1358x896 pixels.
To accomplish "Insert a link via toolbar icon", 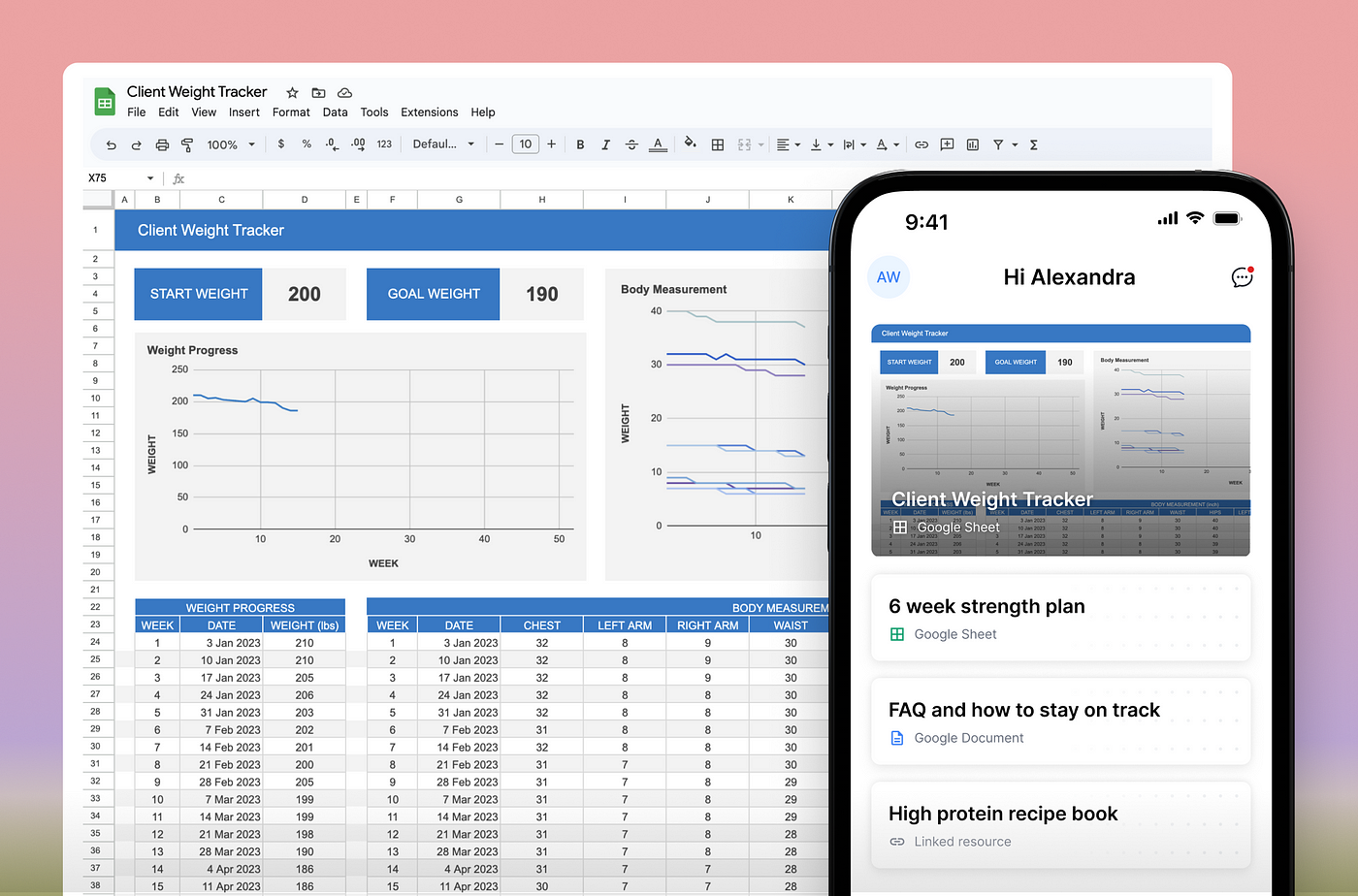I will tap(921, 144).
